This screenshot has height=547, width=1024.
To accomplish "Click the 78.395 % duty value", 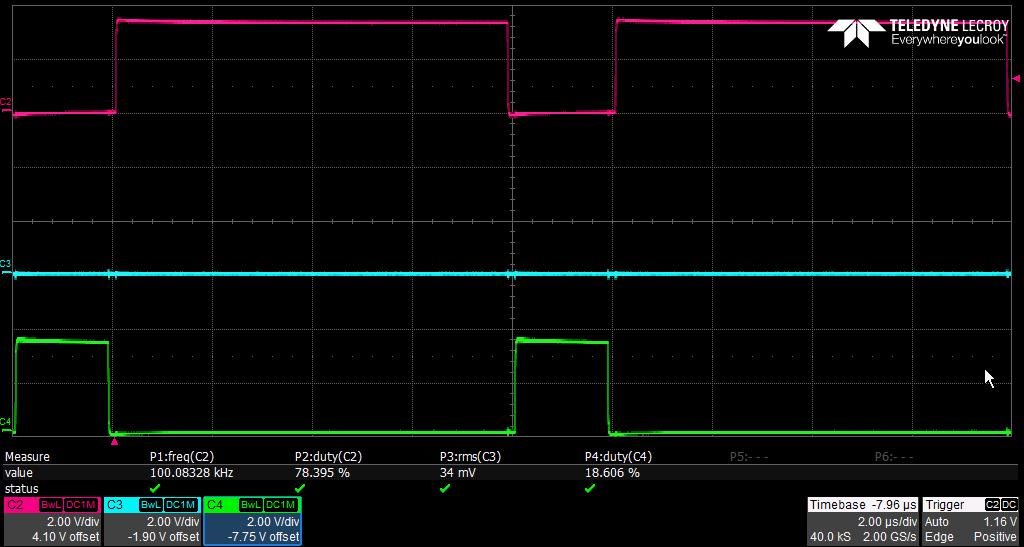I will click(x=323, y=473).
